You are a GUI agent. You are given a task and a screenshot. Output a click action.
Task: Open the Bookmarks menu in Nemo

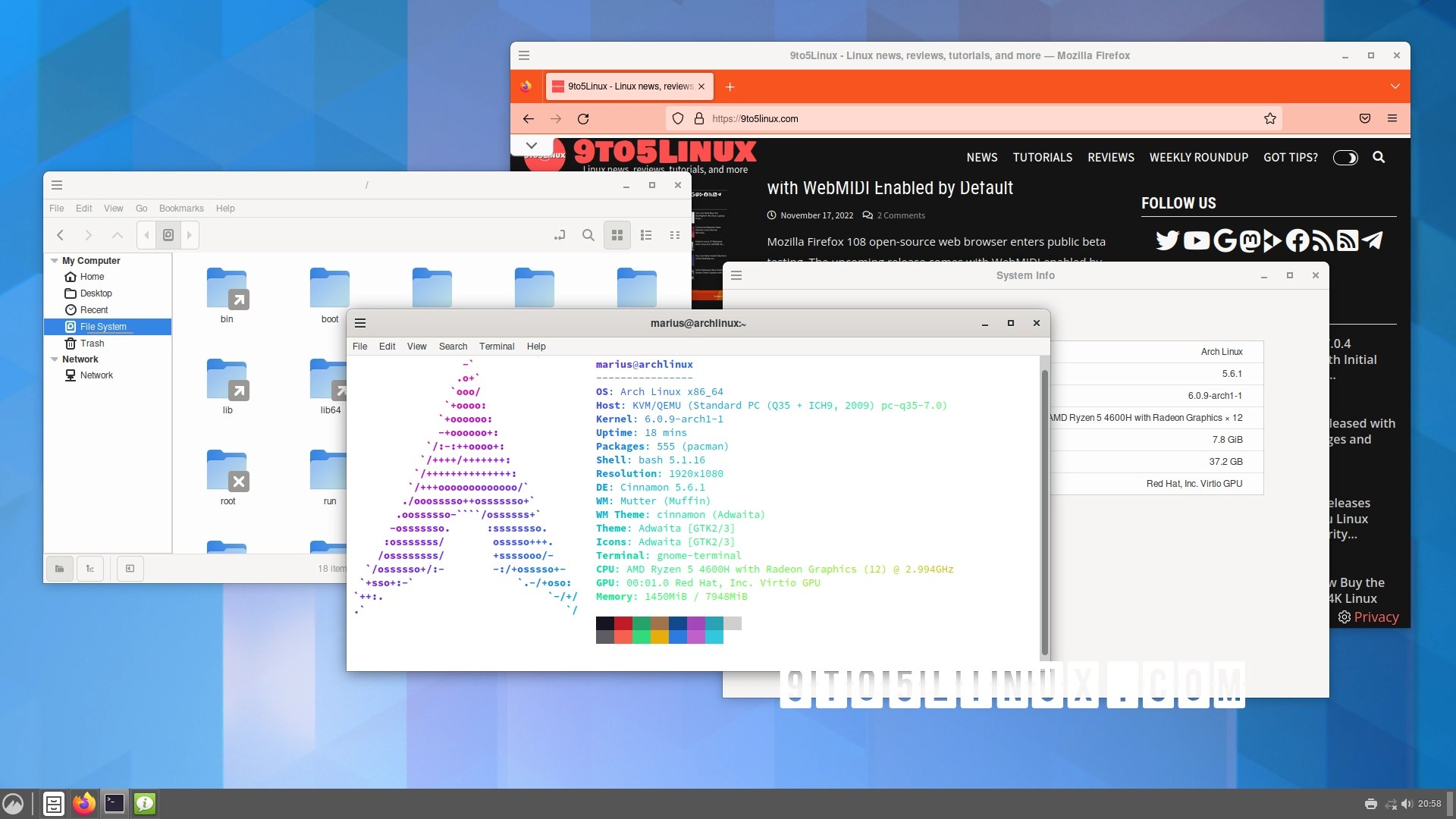[181, 208]
